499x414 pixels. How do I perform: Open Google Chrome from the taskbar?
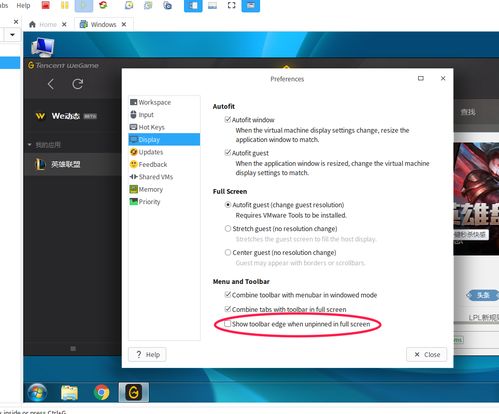[102, 392]
